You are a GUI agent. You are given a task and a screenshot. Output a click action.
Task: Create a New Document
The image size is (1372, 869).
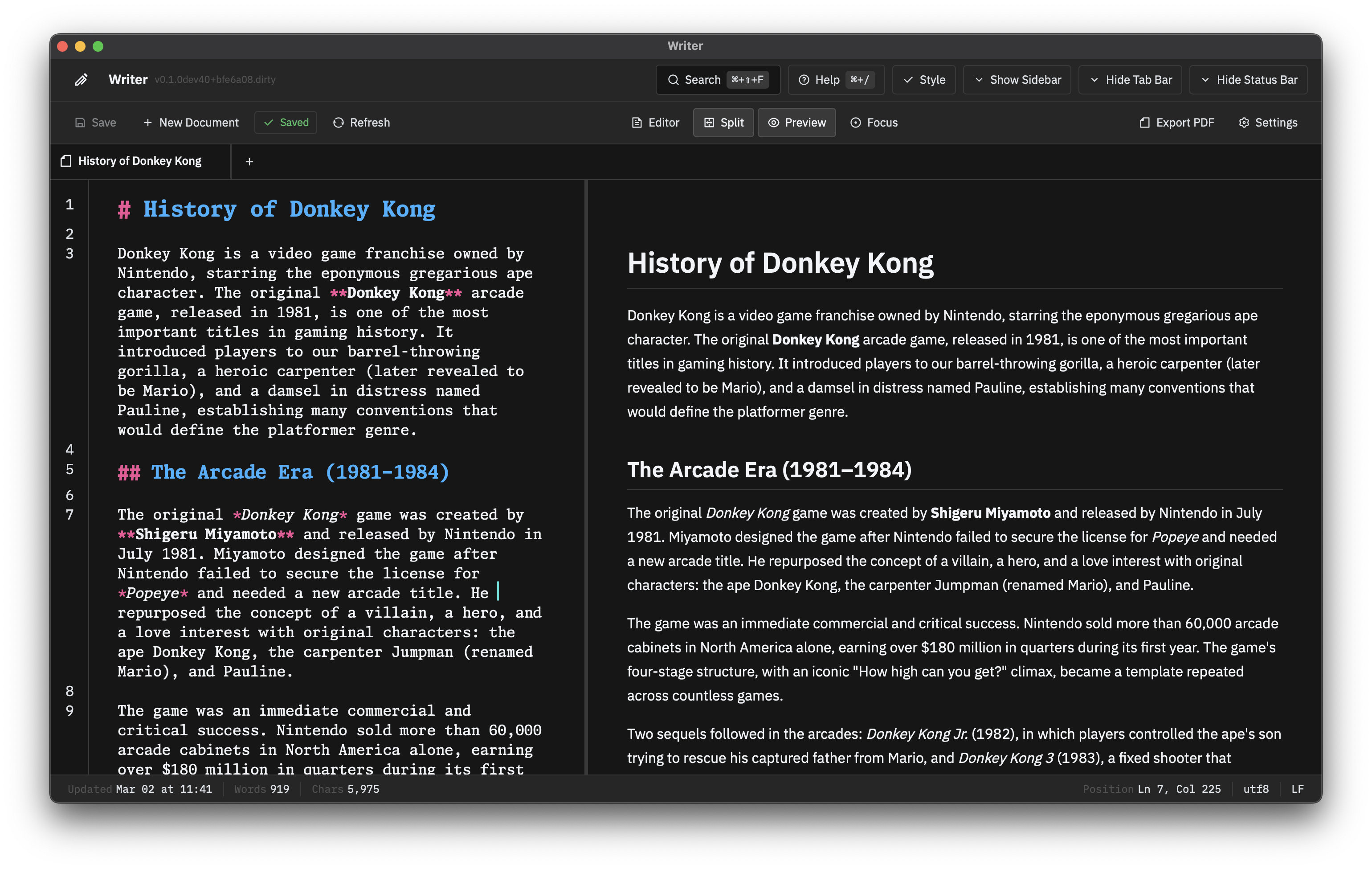point(191,122)
